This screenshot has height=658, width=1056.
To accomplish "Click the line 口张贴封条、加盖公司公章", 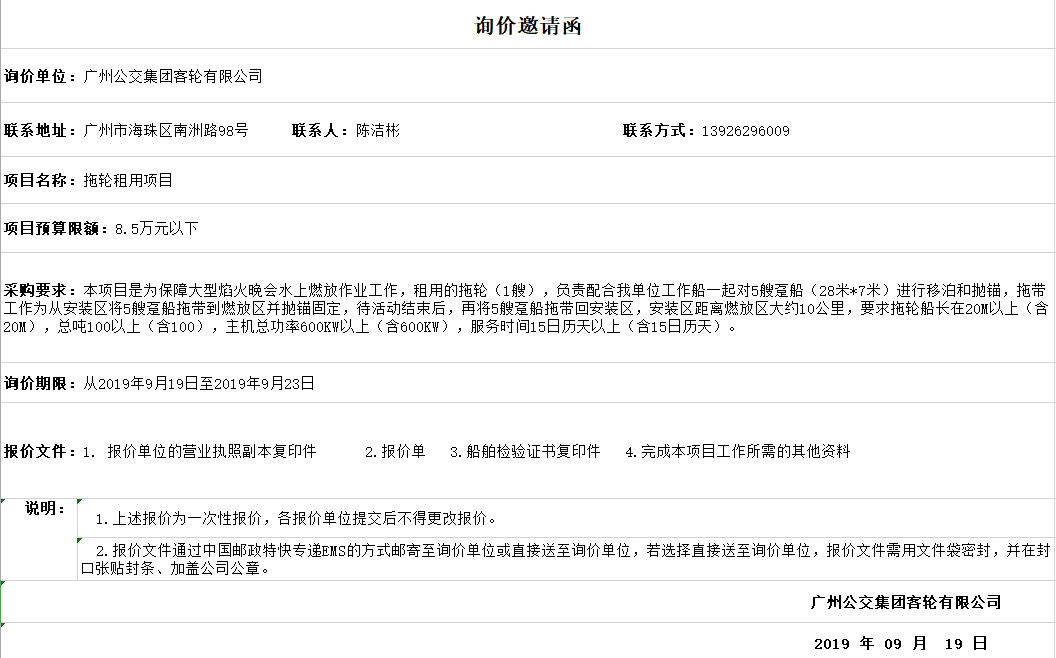I will pyautogui.click(x=176, y=568).
